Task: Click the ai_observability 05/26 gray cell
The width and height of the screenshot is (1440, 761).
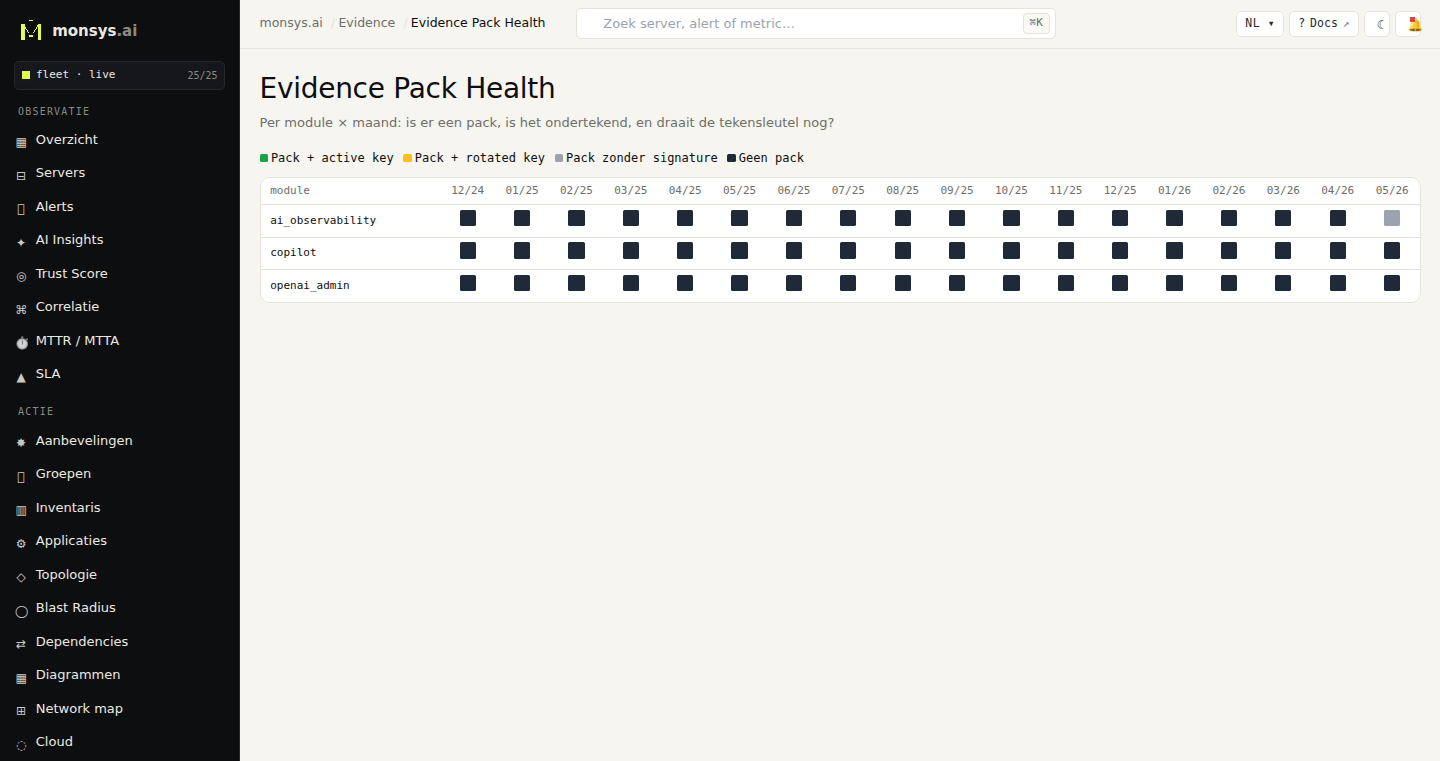Action: pyautogui.click(x=1392, y=218)
